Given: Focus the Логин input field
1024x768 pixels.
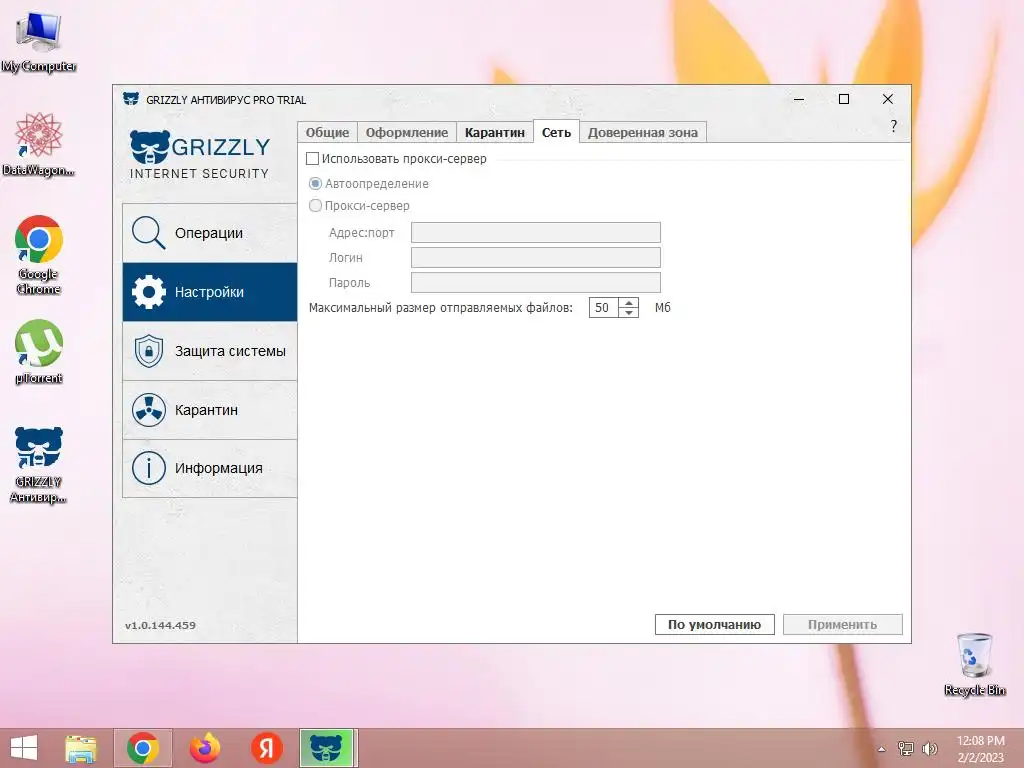Looking at the screenshot, I should click(x=536, y=257).
